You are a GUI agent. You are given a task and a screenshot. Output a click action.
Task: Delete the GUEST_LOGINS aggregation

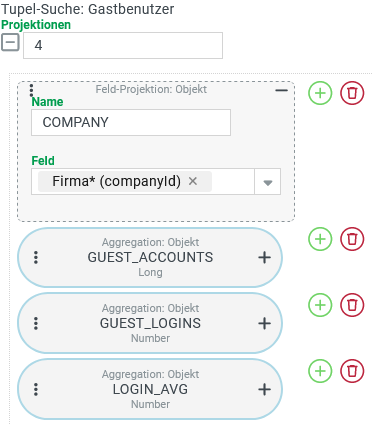pyautogui.click(x=352, y=305)
